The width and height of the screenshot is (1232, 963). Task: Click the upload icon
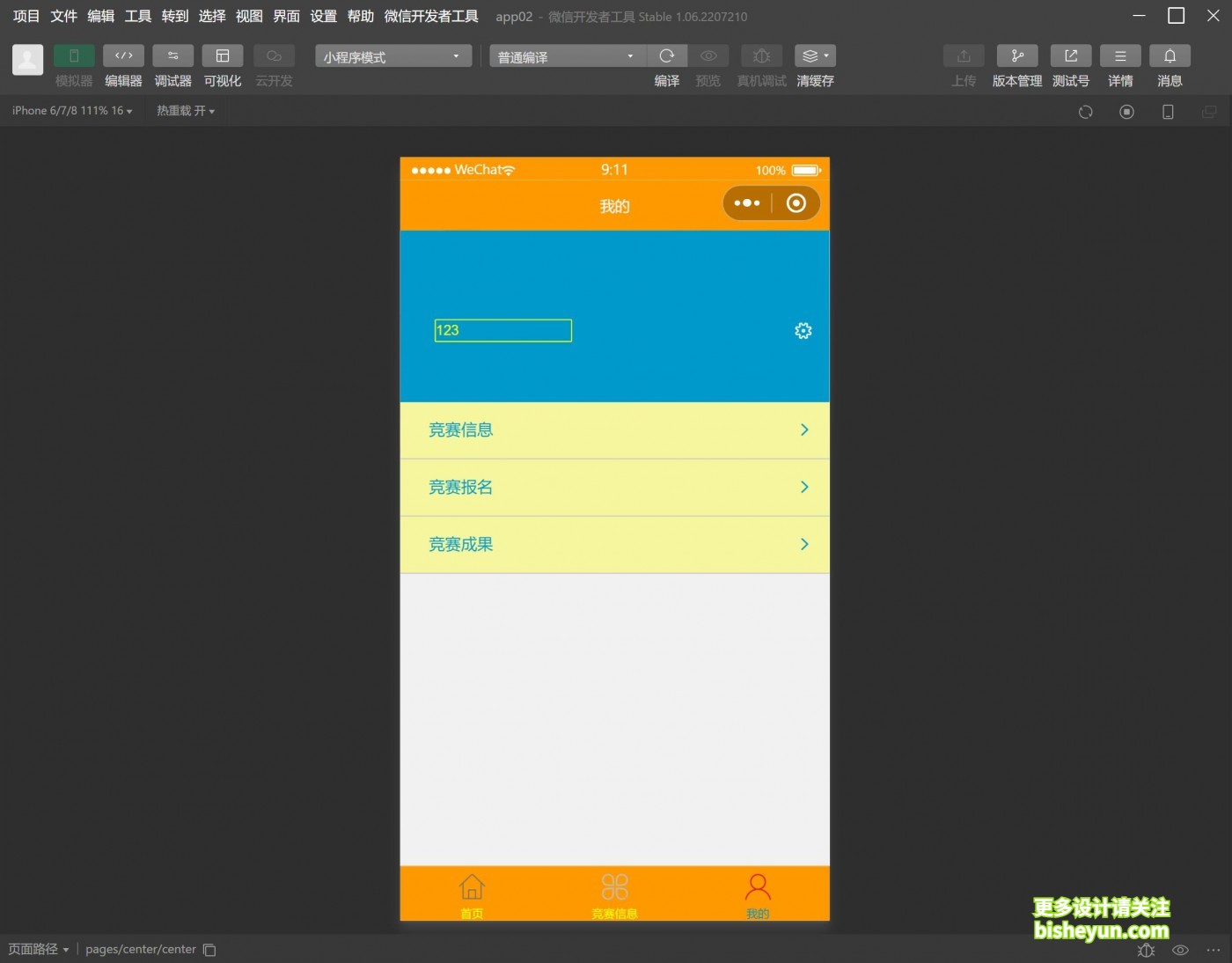(964, 55)
